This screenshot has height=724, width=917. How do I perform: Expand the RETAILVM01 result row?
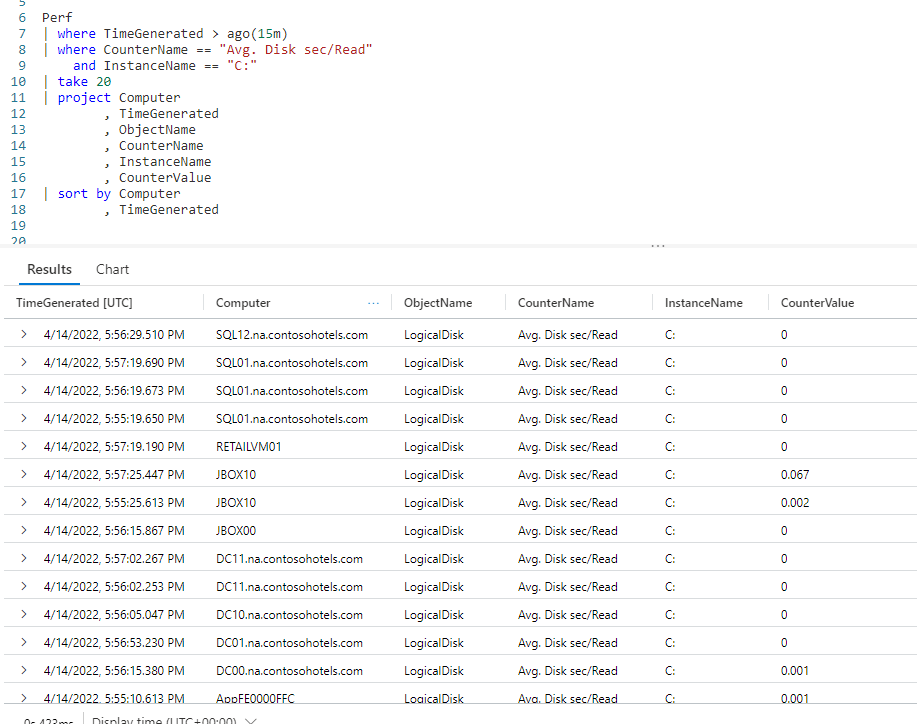tap(24, 447)
